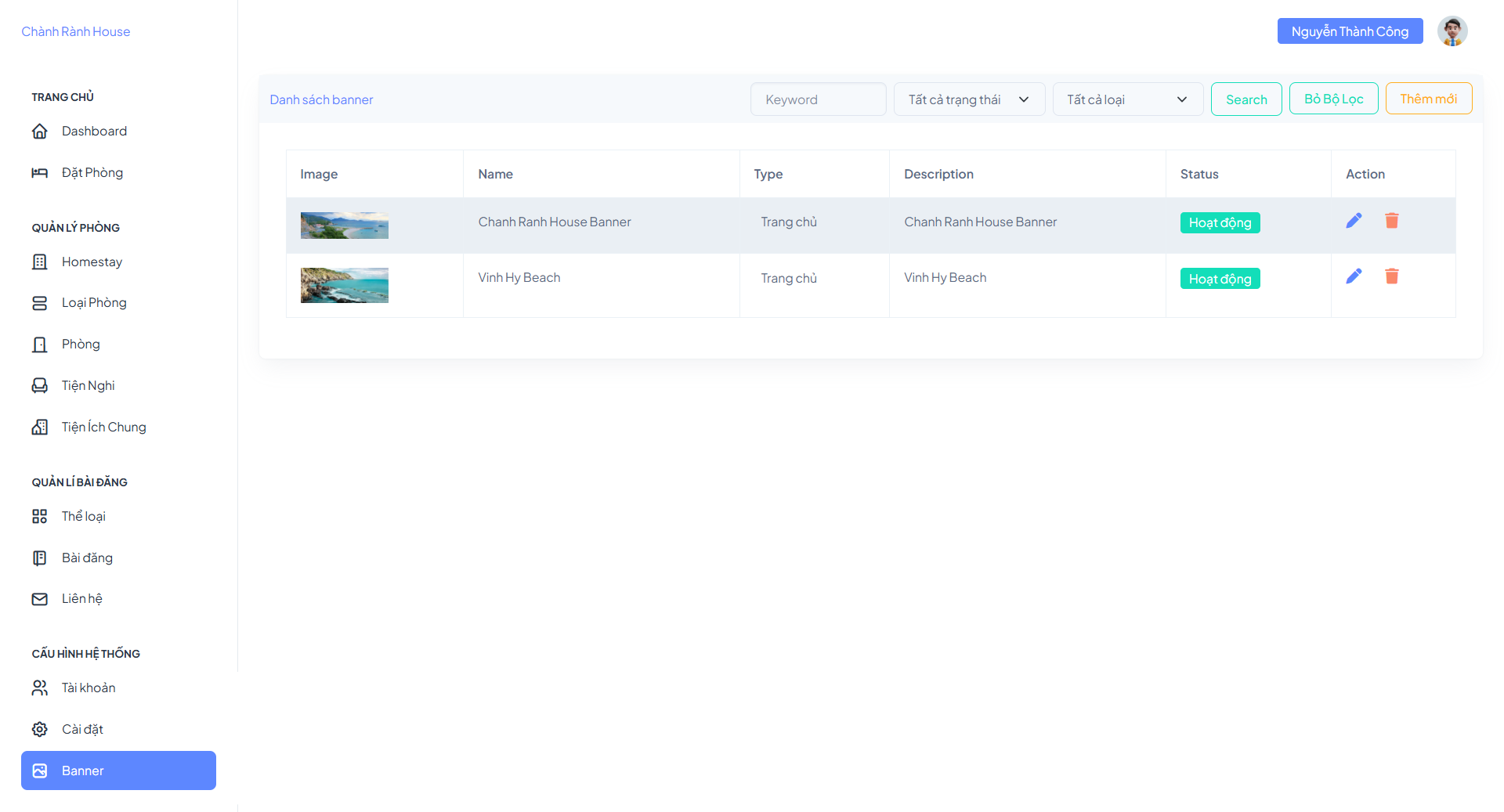Screen dimensions: 1504x812
Task: Expand the Tất cả loại dropdown
Action: [1127, 99]
